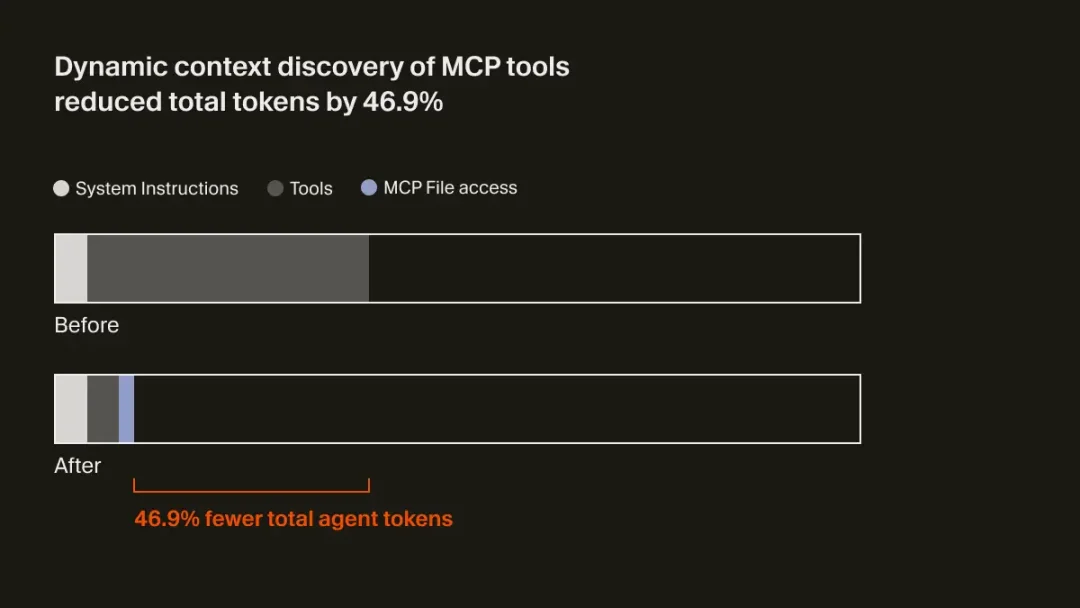Click the empty dark area of After bar
Screen dimensions: 1080x608
[x=497, y=409]
